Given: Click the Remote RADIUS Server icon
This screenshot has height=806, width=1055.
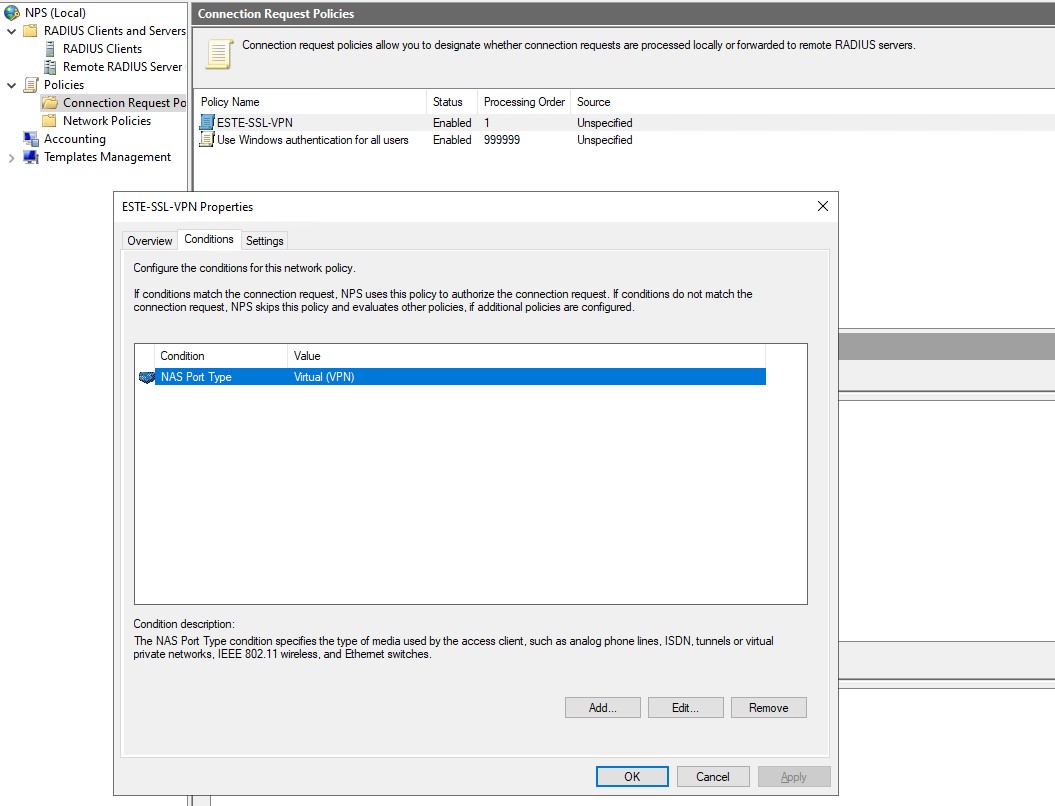Looking at the screenshot, I should pyautogui.click(x=51, y=67).
